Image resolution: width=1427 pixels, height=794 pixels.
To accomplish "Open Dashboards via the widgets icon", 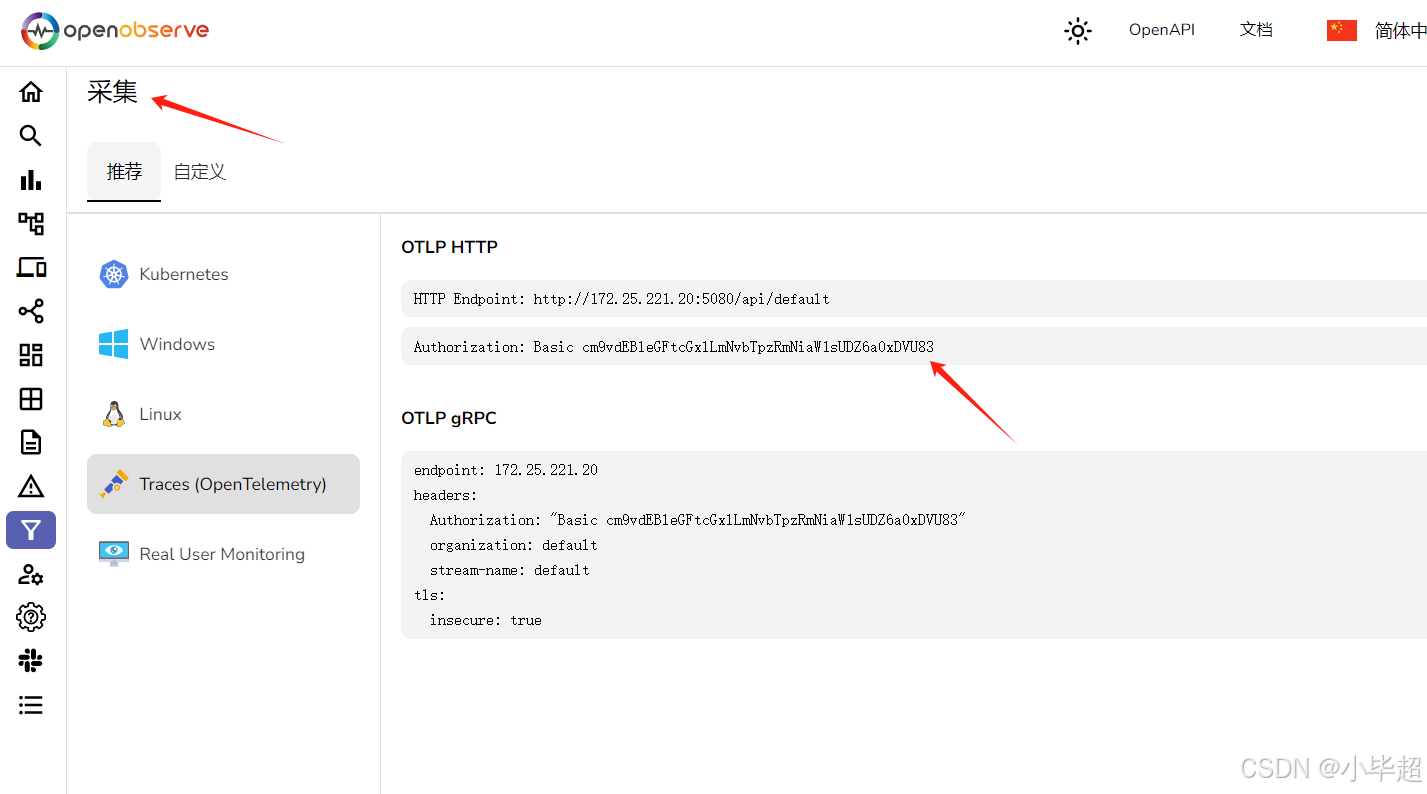I will pos(31,355).
